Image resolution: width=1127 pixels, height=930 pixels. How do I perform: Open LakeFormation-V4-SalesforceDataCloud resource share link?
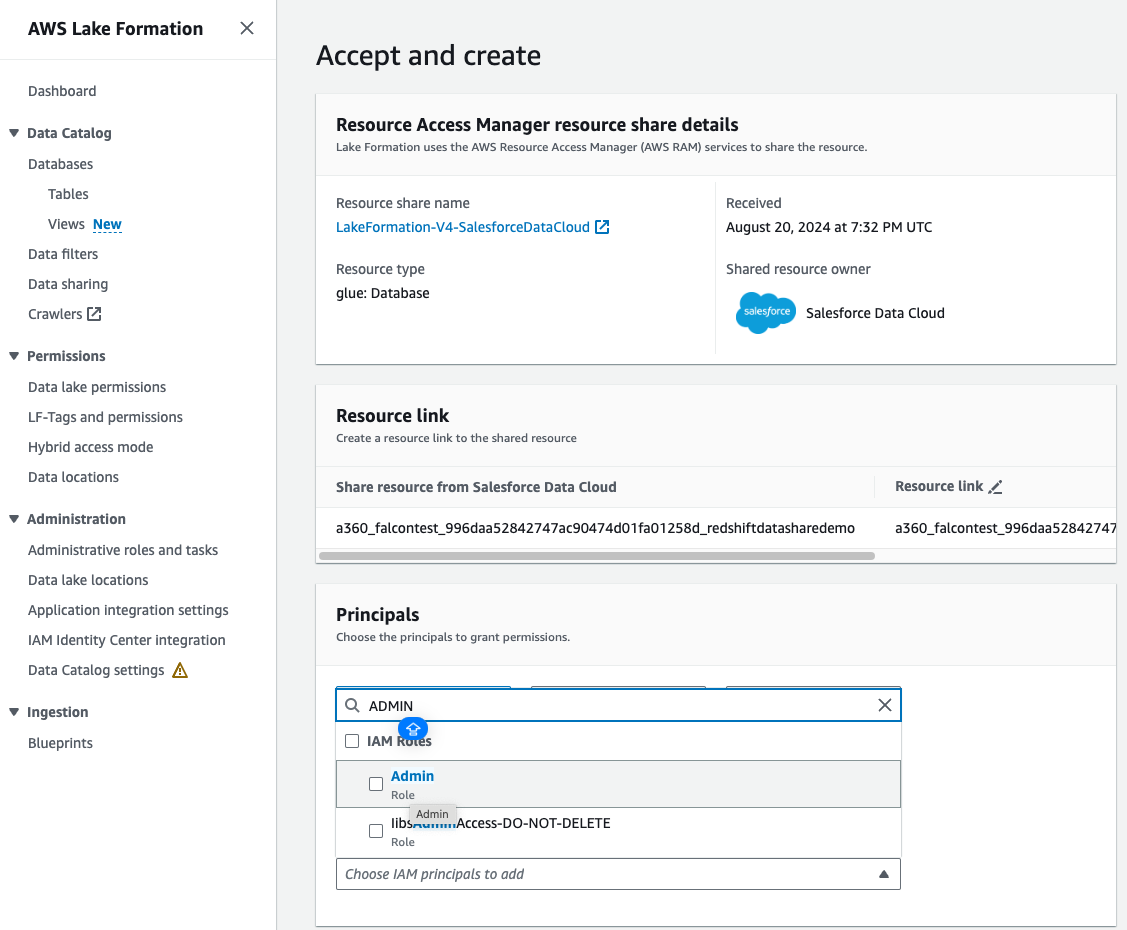coord(463,227)
